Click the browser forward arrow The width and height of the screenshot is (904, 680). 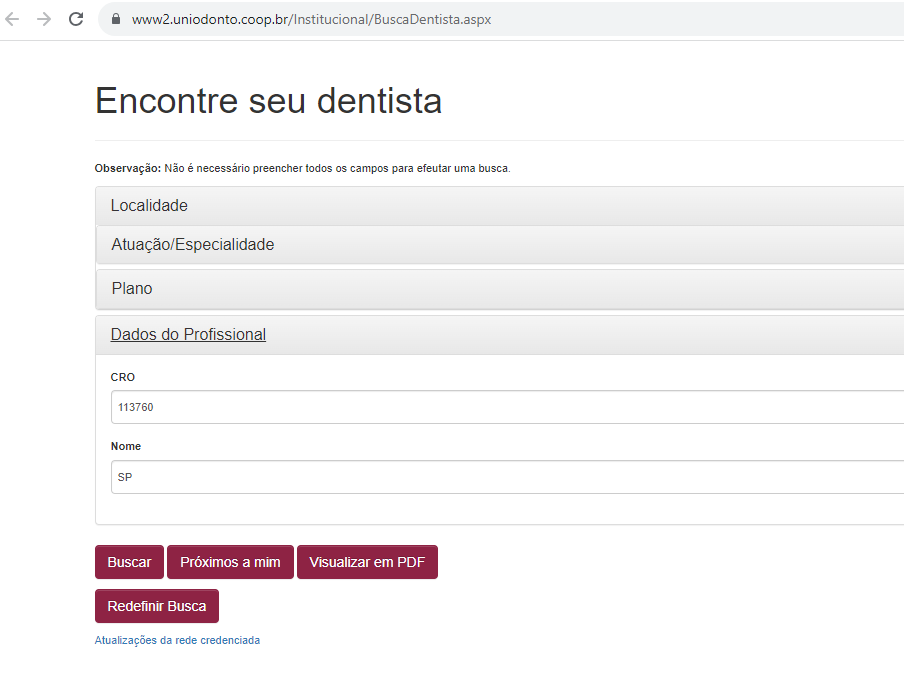(44, 19)
